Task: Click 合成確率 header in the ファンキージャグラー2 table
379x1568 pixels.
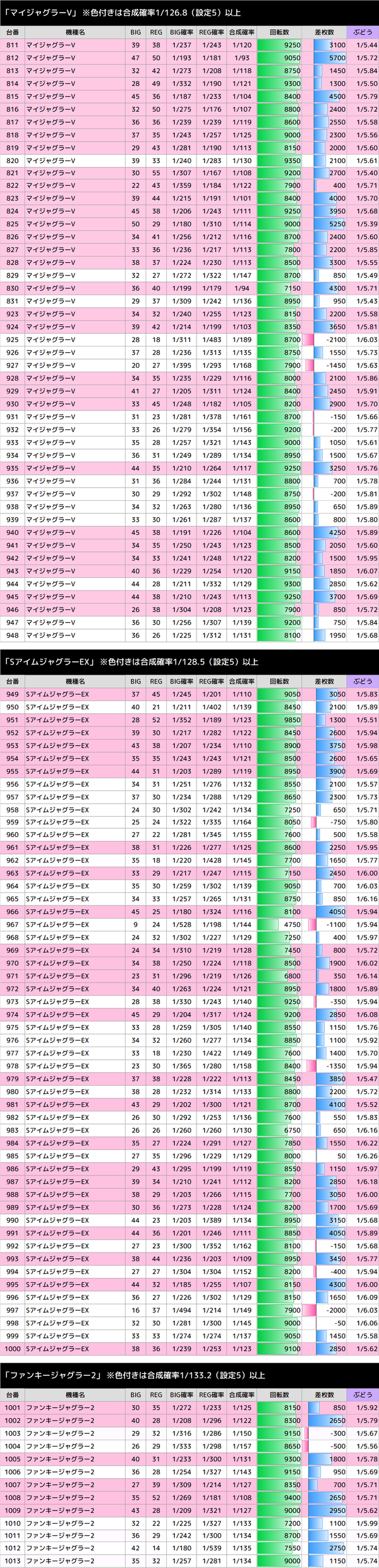Action: coord(241,1395)
